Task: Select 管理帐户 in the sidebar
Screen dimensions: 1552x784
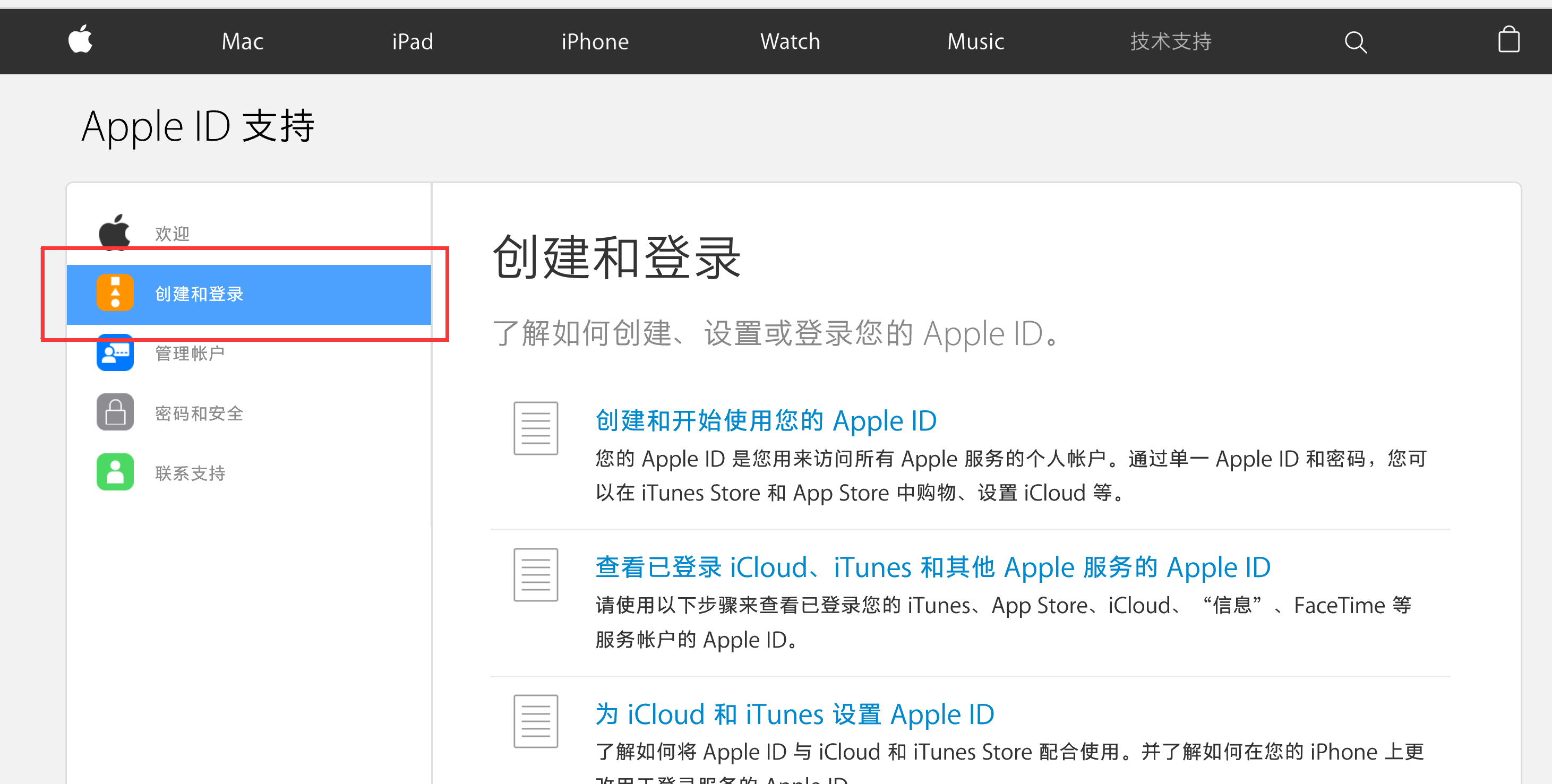Action: tap(190, 354)
